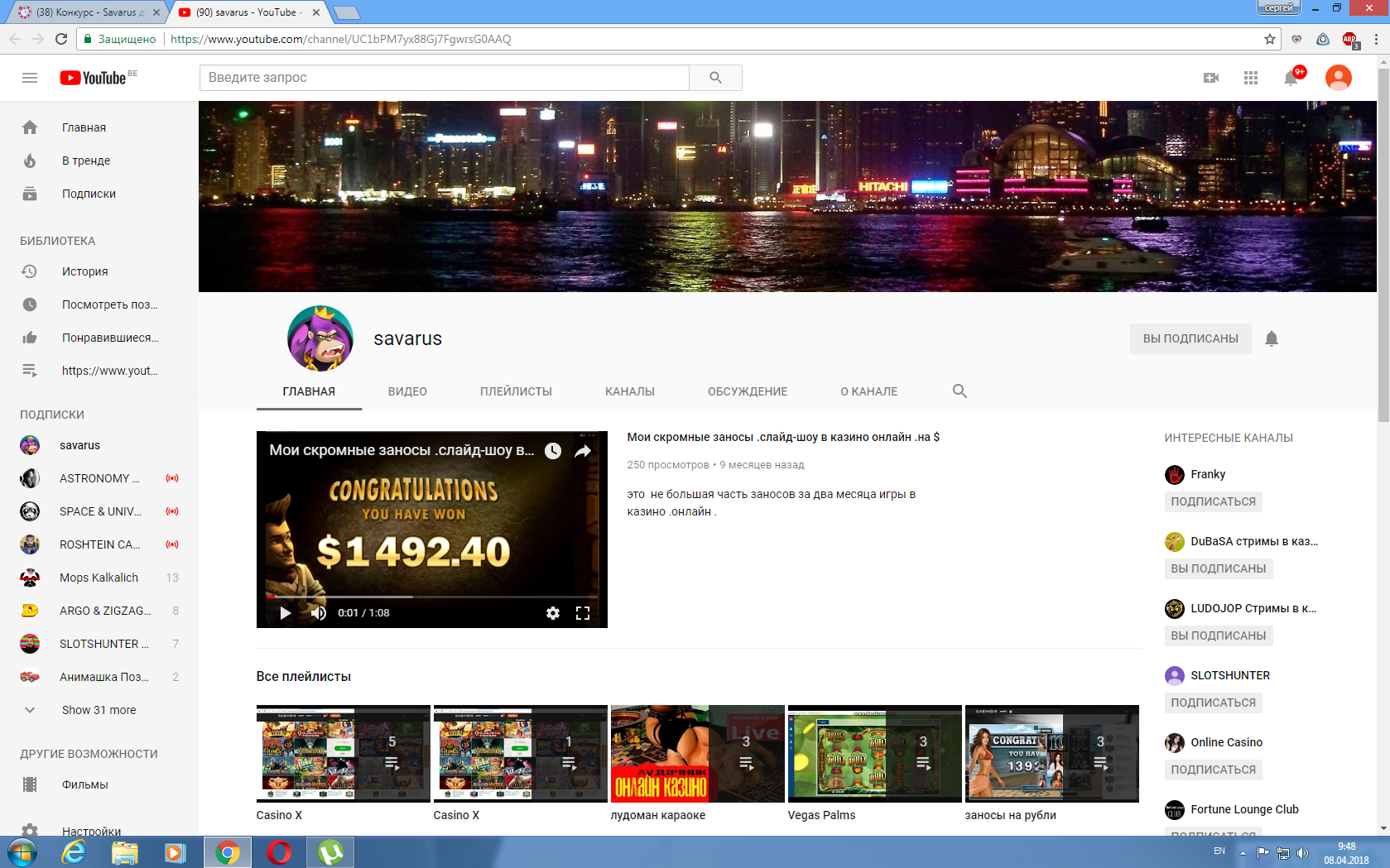Click the channel search magnifier icon
The image size is (1390, 868).
pyautogui.click(x=960, y=391)
